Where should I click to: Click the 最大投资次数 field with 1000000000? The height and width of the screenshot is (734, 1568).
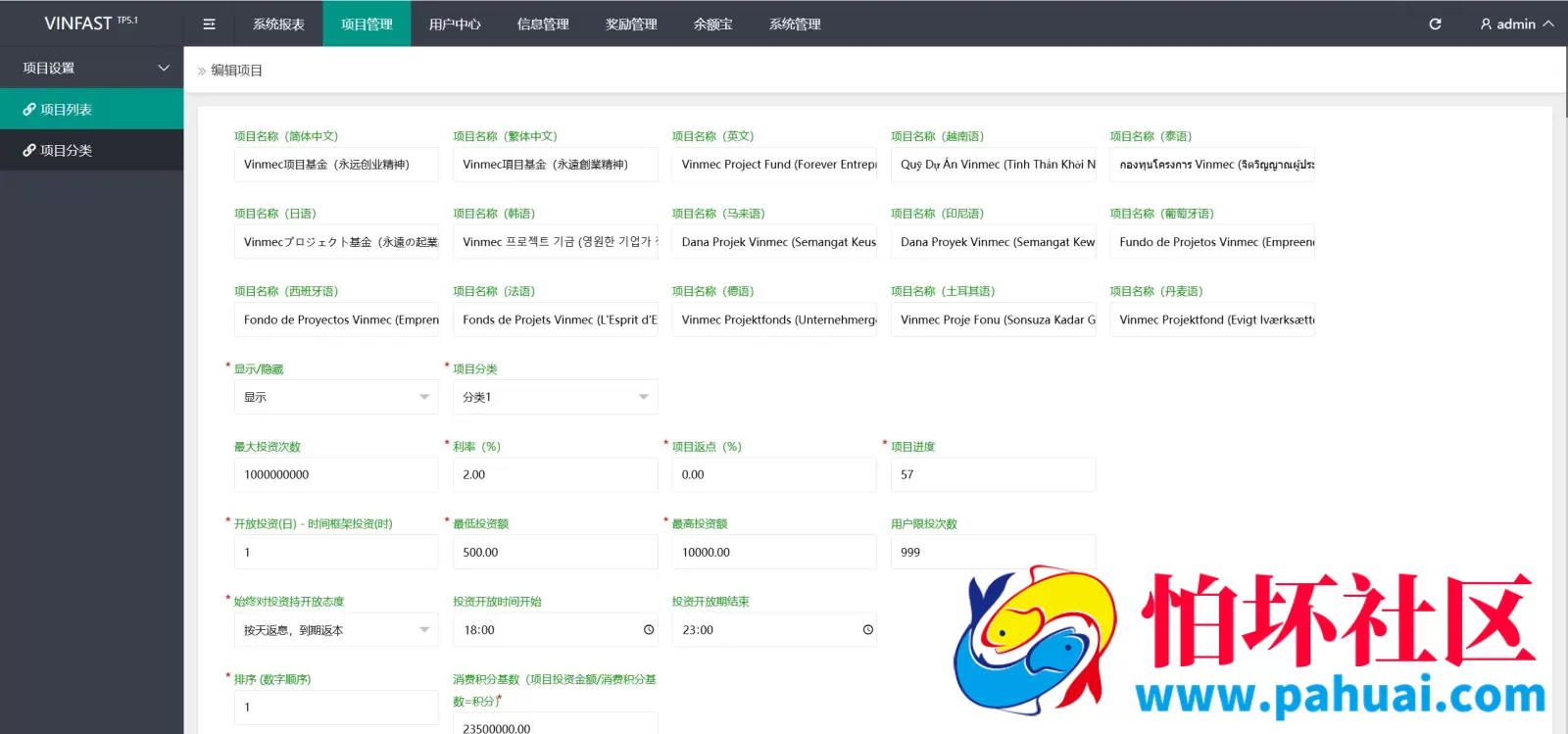336,474
